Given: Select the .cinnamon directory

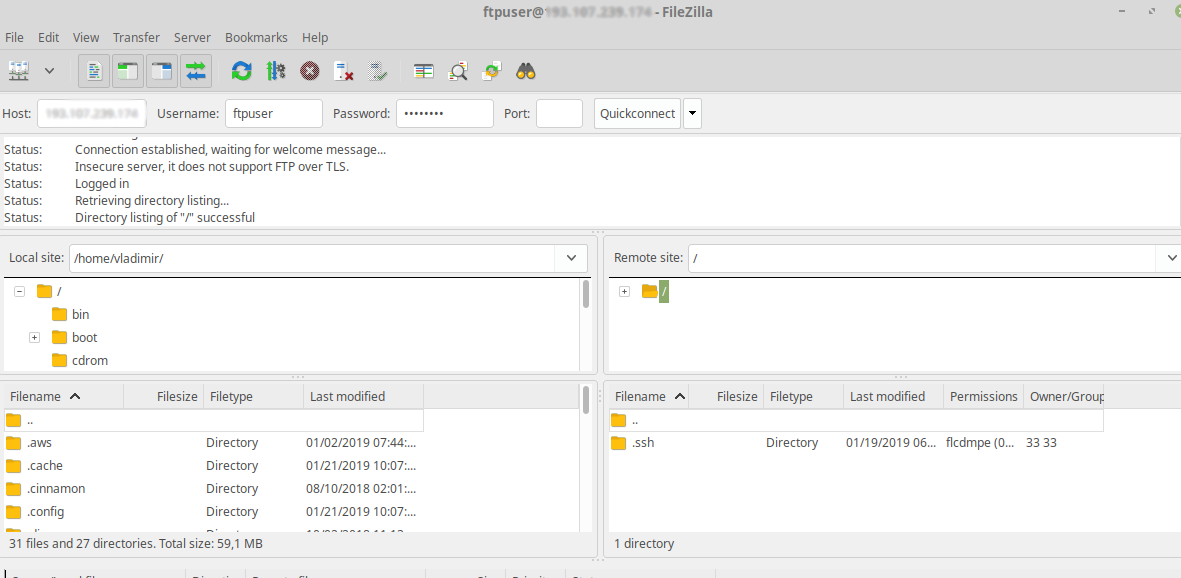Looking at the screenshot, I should pos(214,489).
